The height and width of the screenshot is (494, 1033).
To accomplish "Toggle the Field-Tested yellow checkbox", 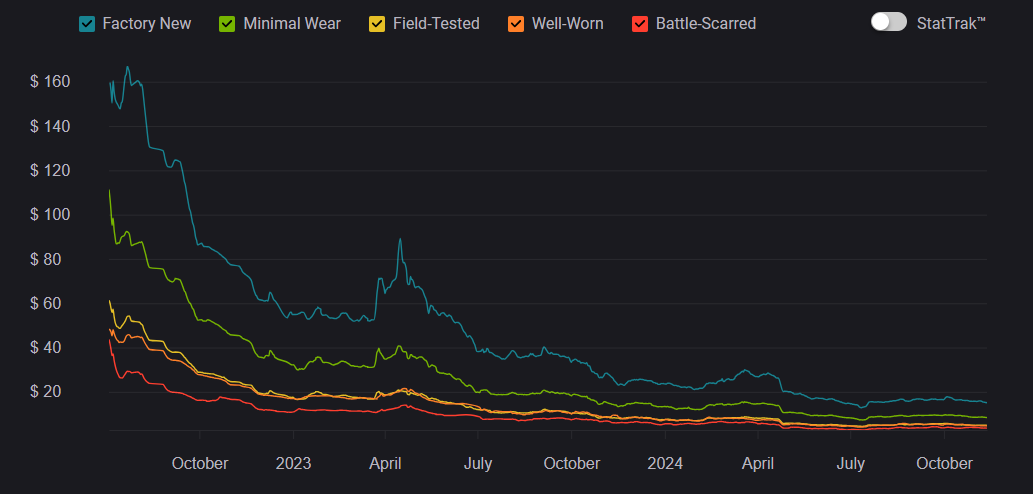I will pos(376,23).
